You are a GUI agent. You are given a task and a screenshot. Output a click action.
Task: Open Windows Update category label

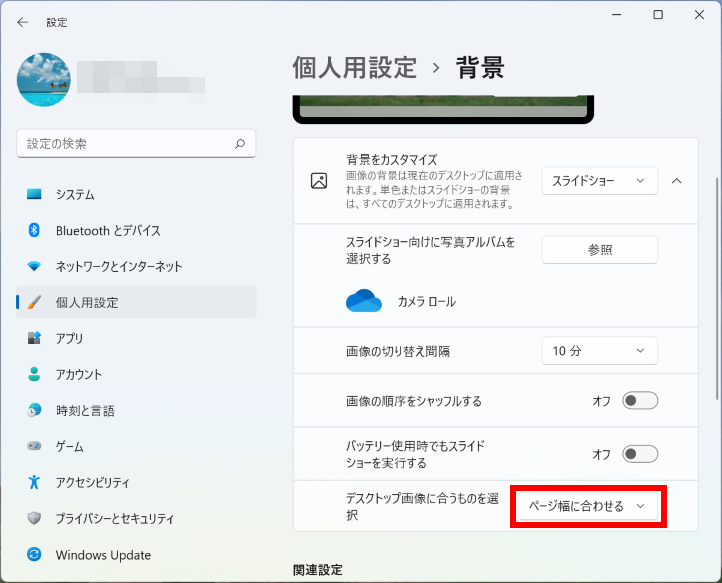coord(103,555)
